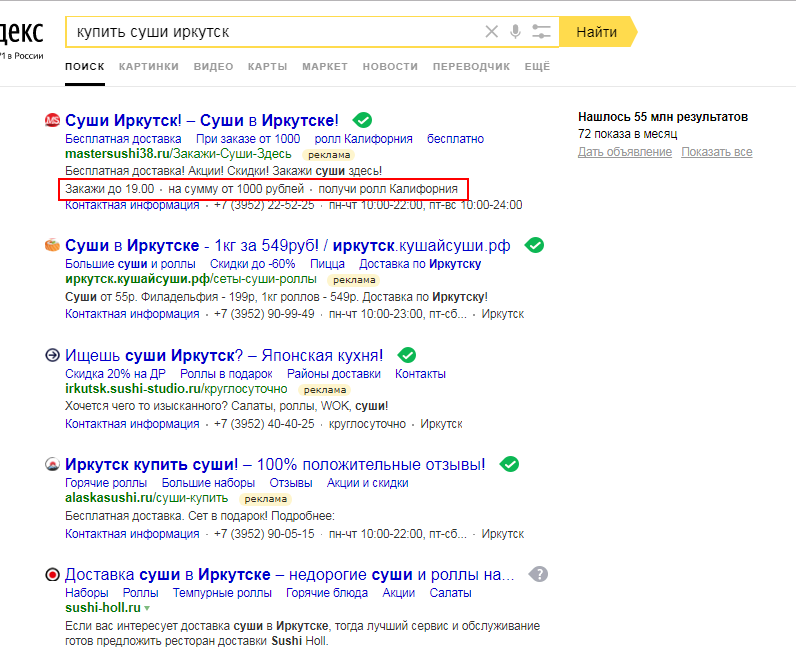This screenshot has height=647, width=796.
Task: Open Суши Иркутск! – Суши в Иркутске! result
Action: click(202, 120)
